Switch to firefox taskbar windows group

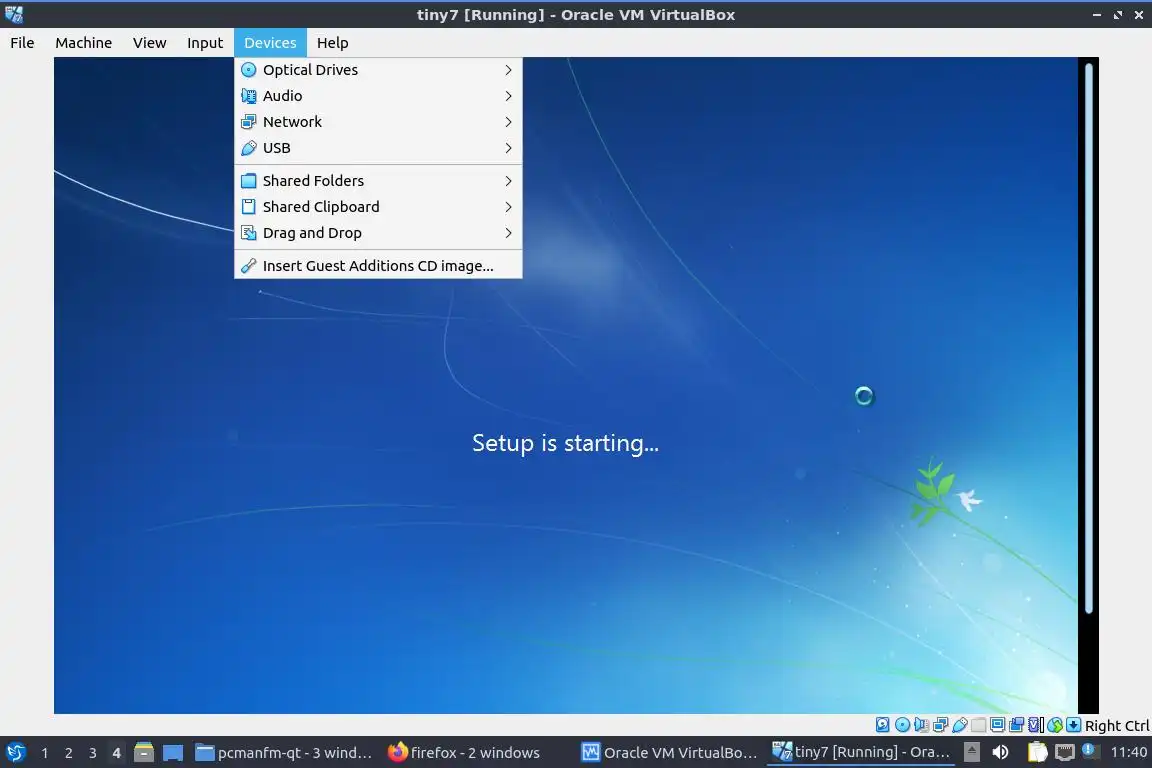coord(464,753)
